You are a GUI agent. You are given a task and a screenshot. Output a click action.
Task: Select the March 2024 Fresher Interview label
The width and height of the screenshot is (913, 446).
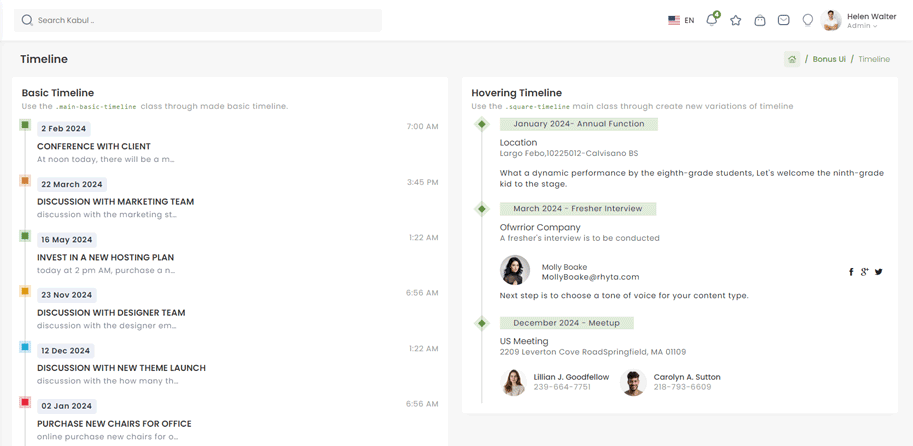578,209
